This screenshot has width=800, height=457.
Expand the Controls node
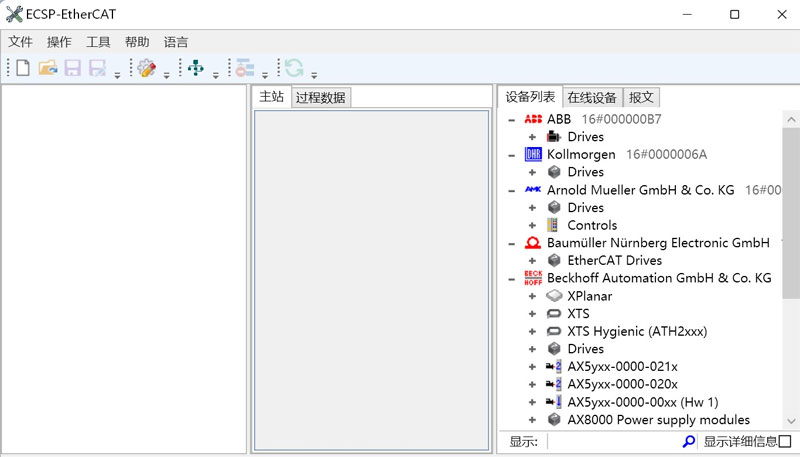click(x=532, y=225)
